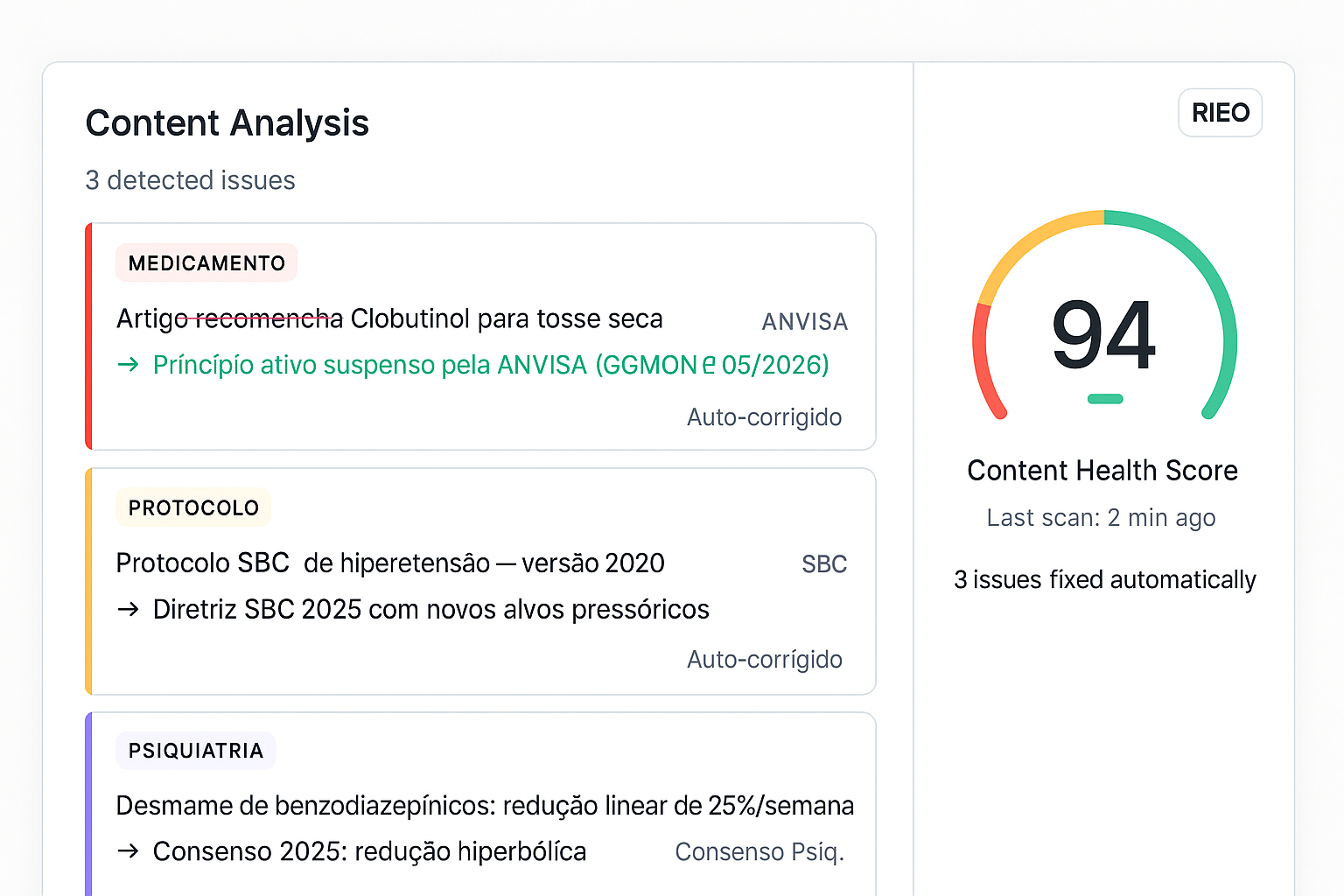This screenshot has height=896, width=1344.
Task: Click '3 issues fixed automatically' text
Action: click(1105, 580)
